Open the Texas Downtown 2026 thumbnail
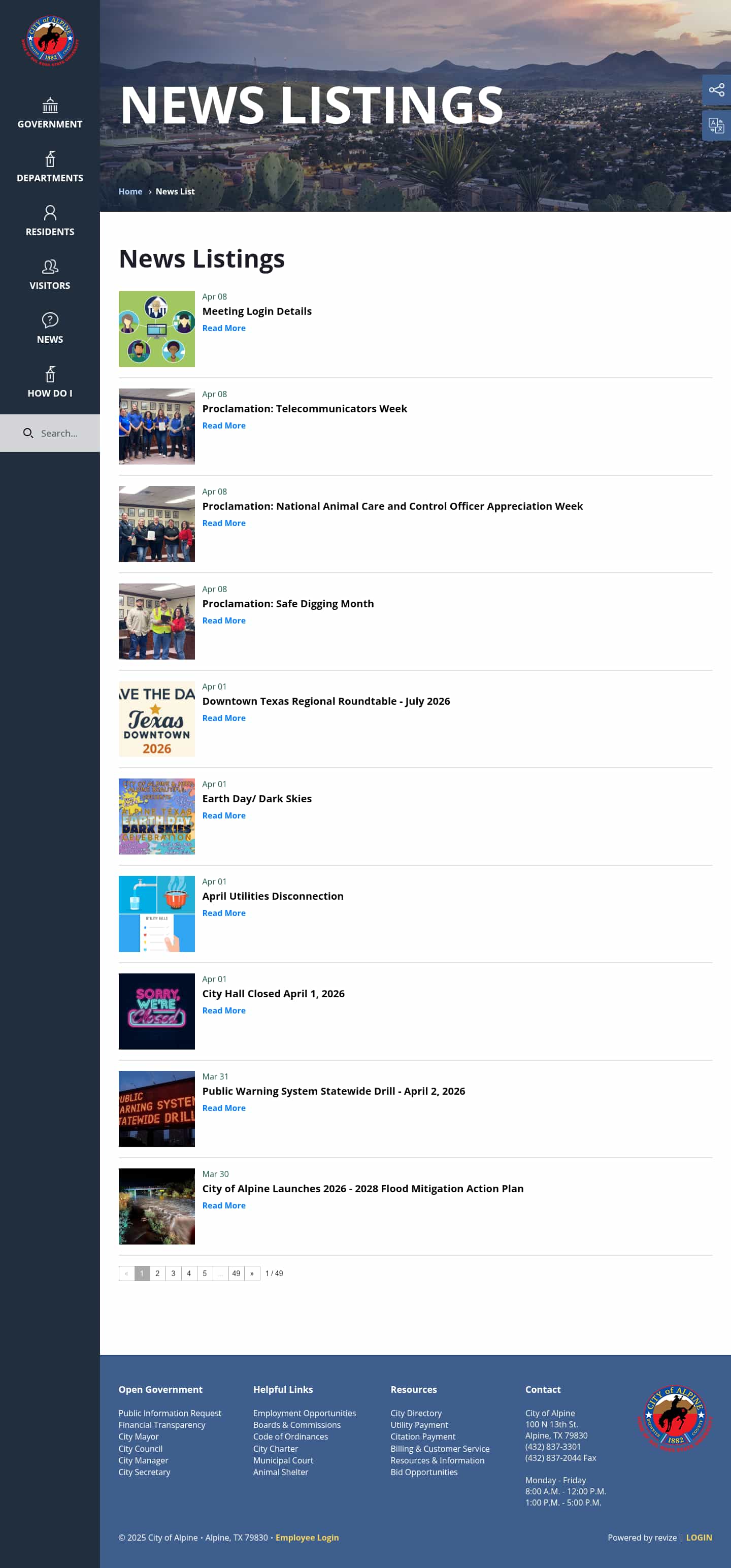 pyautogui.click(x=156, y=718)
